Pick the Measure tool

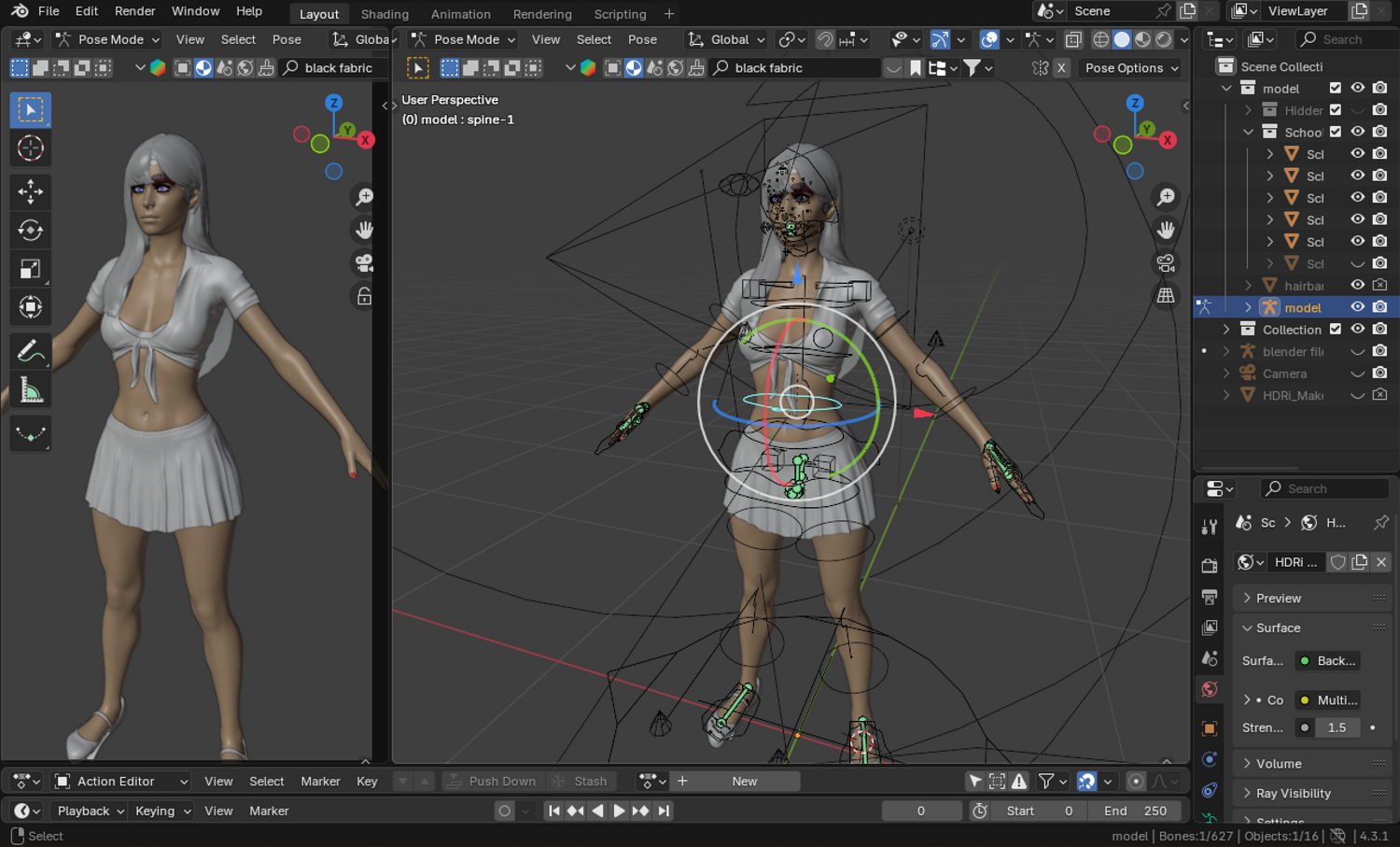click(30, 390)
